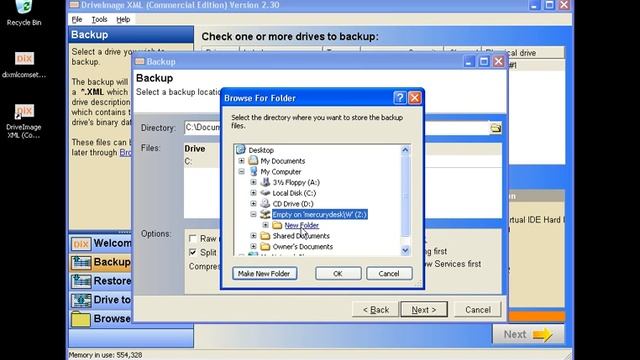Screen dimensions: 640x360
Task: Click the DriveImage XML title bar icon
Action: (x=74, y=5)
